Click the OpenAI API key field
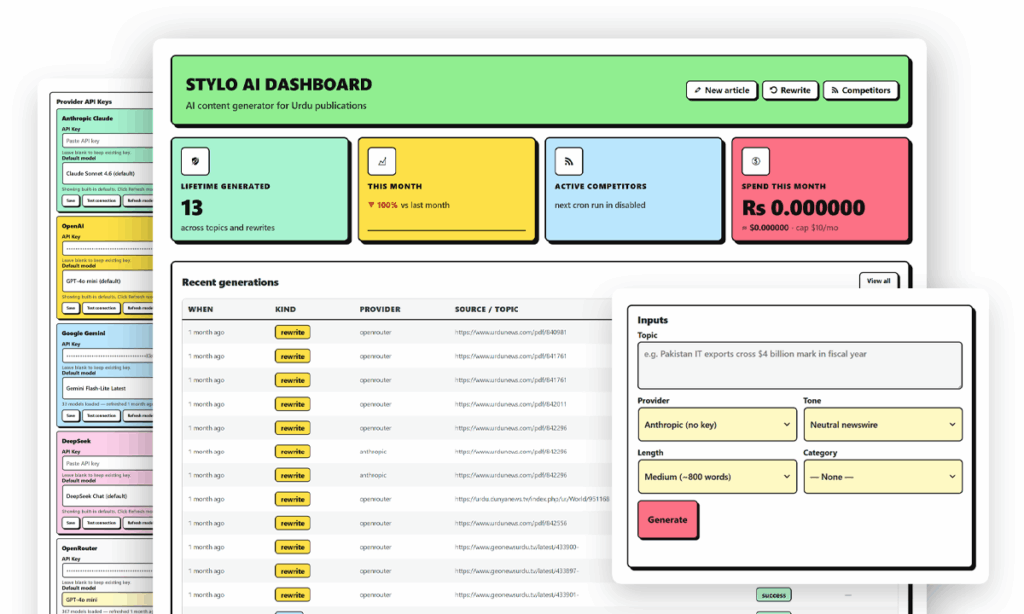 click(108, 248)
